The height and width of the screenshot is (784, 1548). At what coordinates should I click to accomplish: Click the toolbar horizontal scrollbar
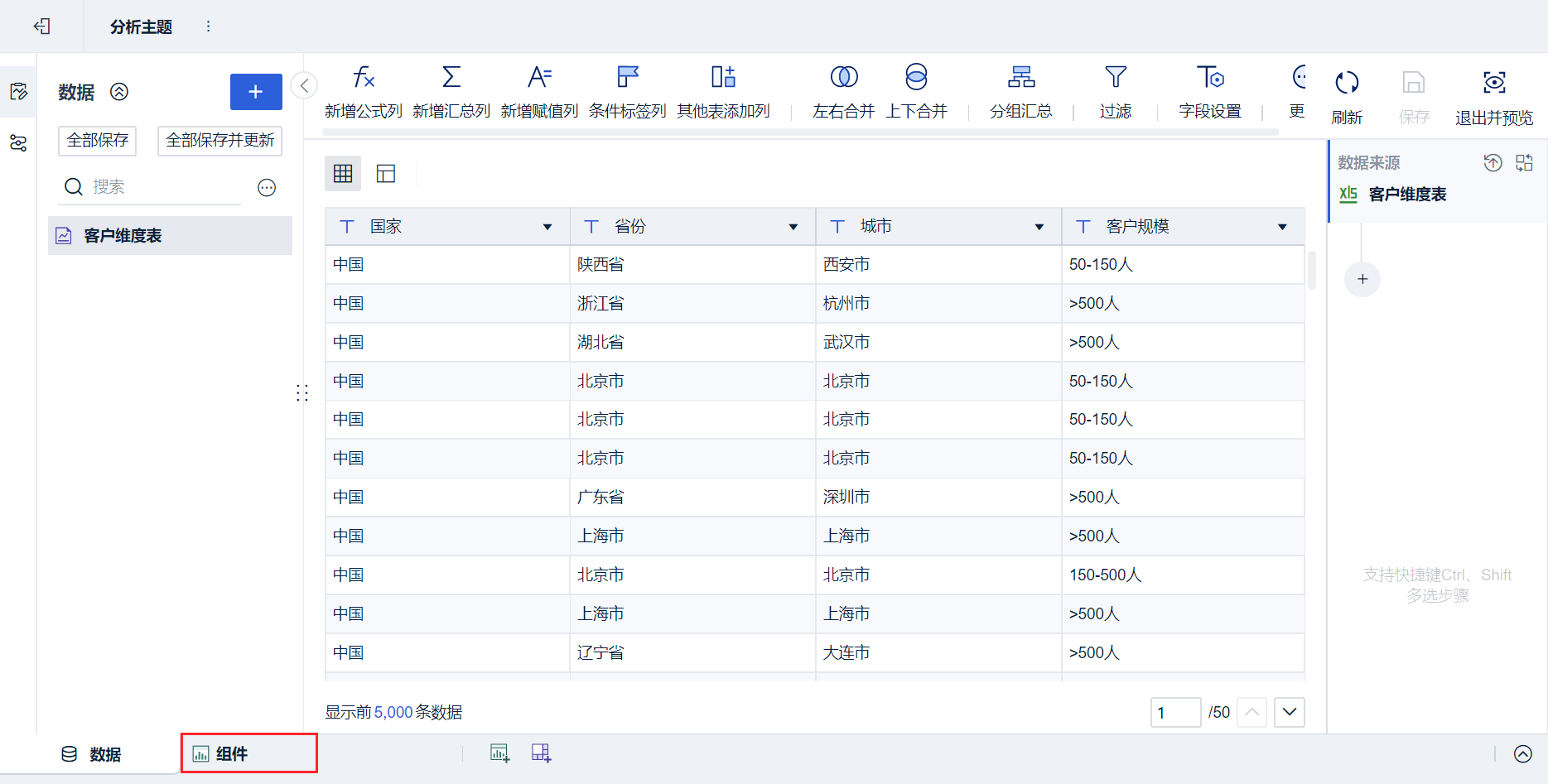click(x=801, y=132)
